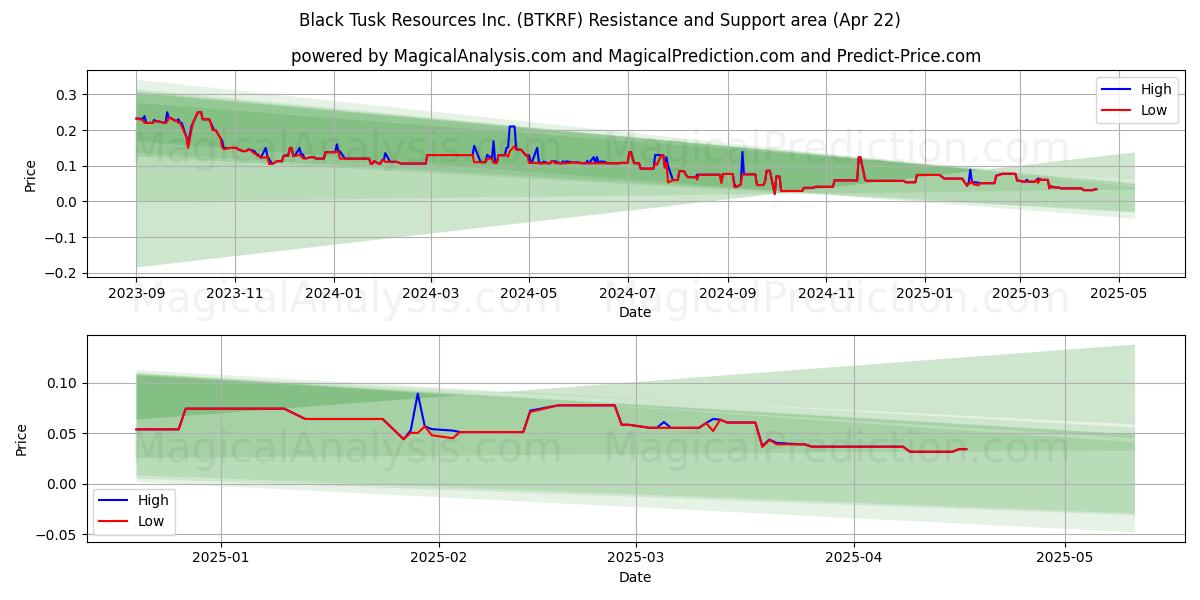The height and width of the screenshot is (600, 1200).
Task: Click 'High' in the bottom chart legend
Action: coord(153,500)
